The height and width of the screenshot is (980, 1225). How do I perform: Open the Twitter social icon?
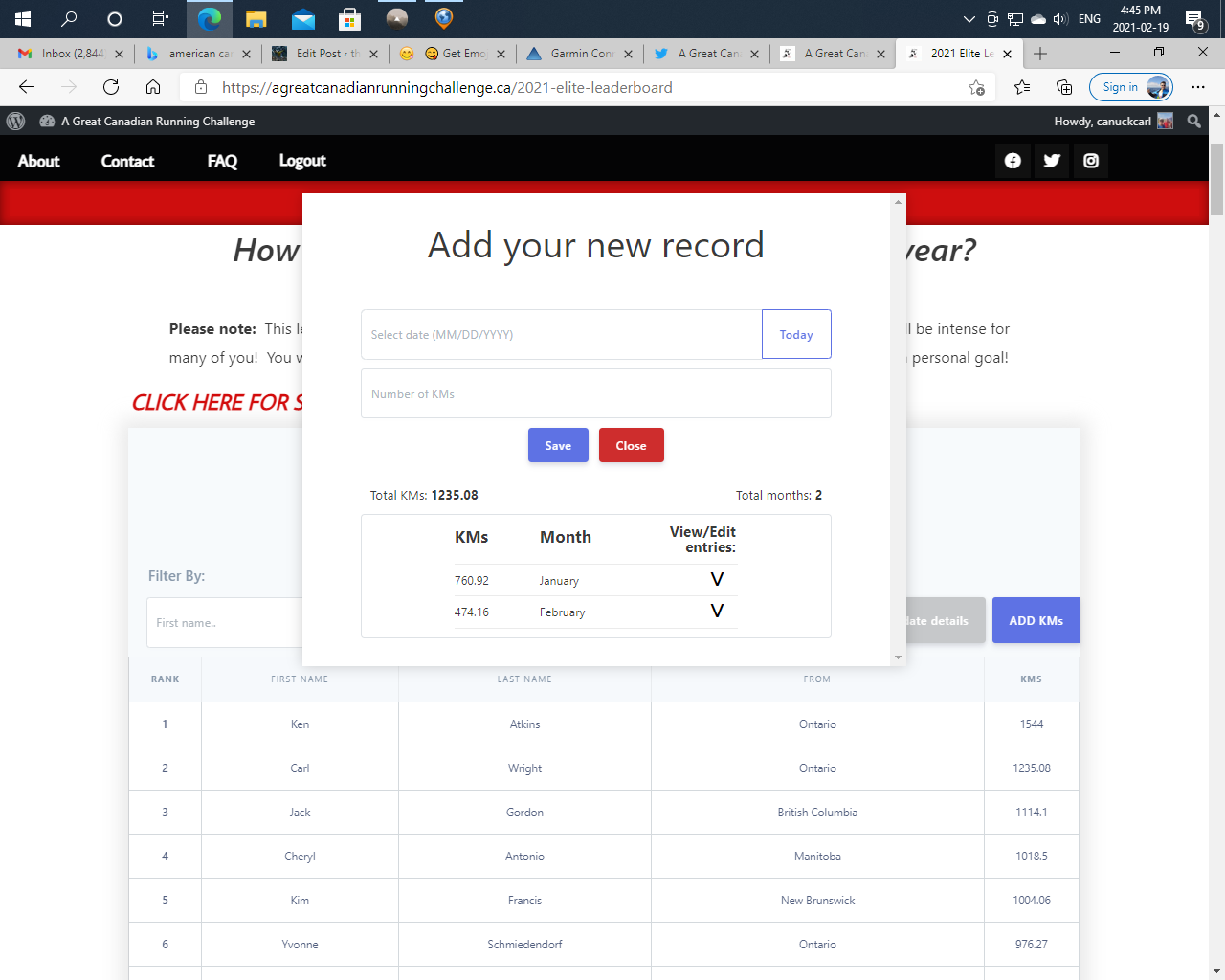(1052, 161)
